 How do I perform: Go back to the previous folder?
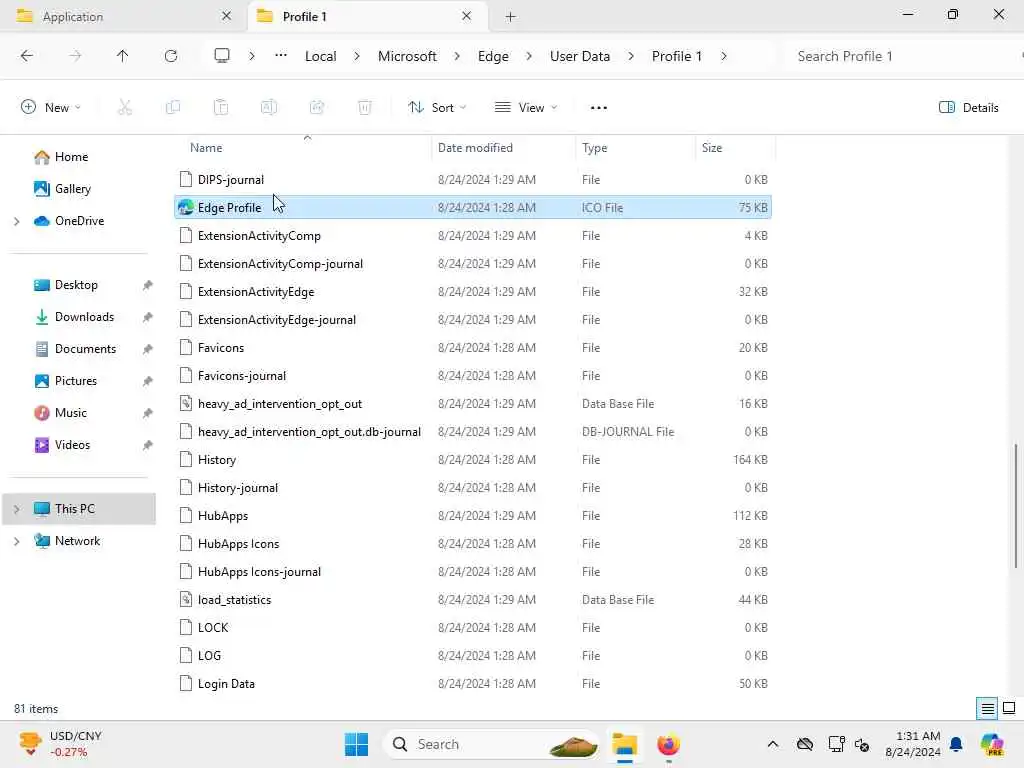tap(27, 56)
